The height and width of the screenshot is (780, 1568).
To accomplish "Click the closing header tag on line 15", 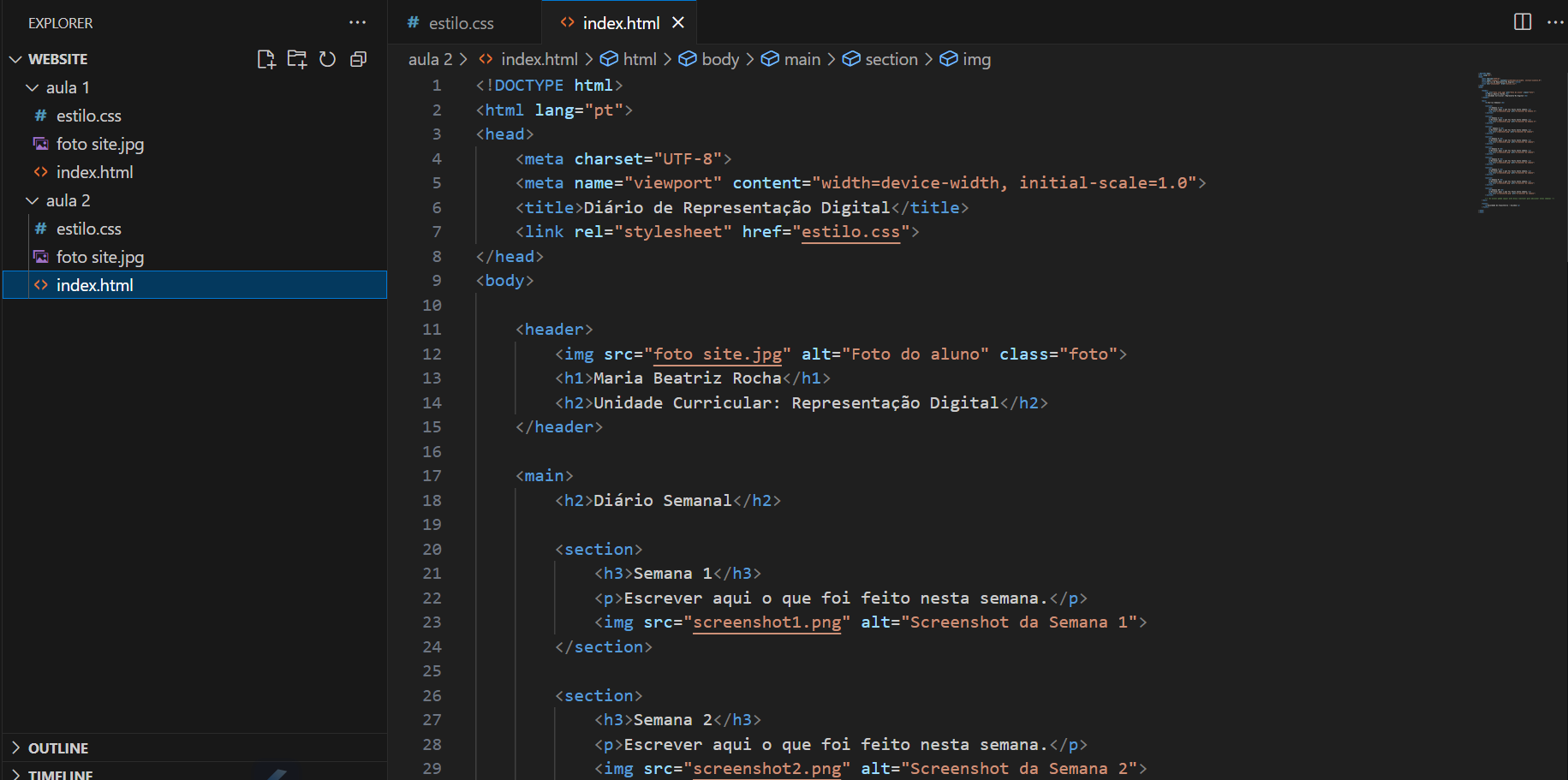I will coord(559,427).
